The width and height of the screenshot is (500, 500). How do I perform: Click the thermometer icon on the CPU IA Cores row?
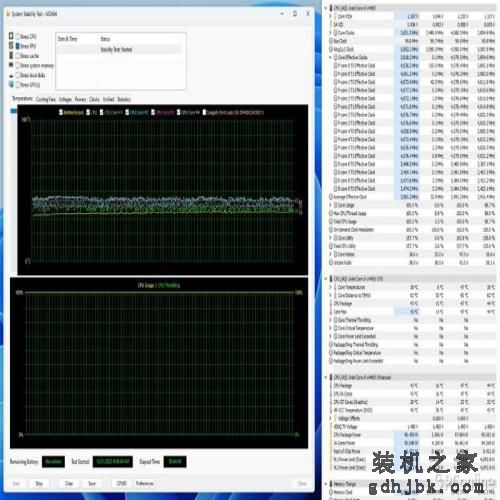coord(331,394)
